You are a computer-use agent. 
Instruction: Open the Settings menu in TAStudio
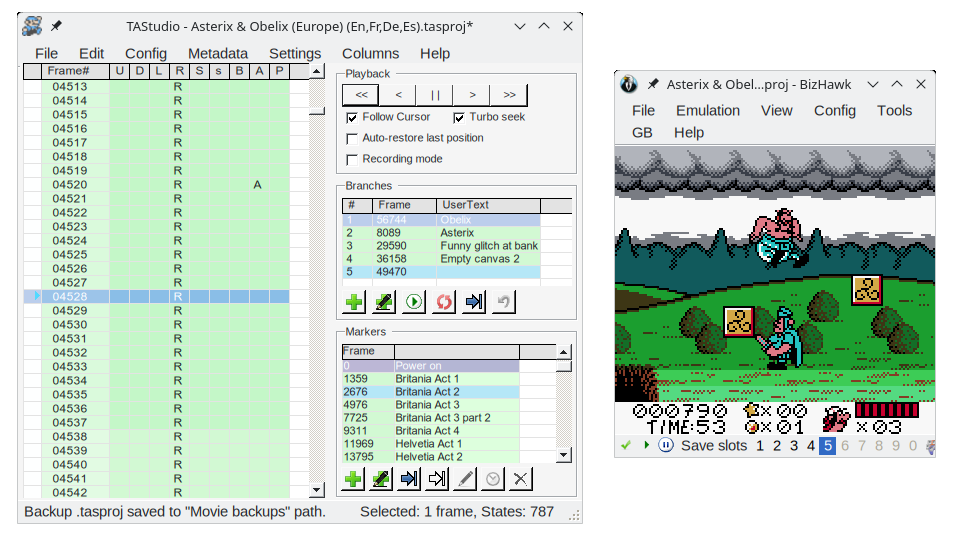coord(295,54)
